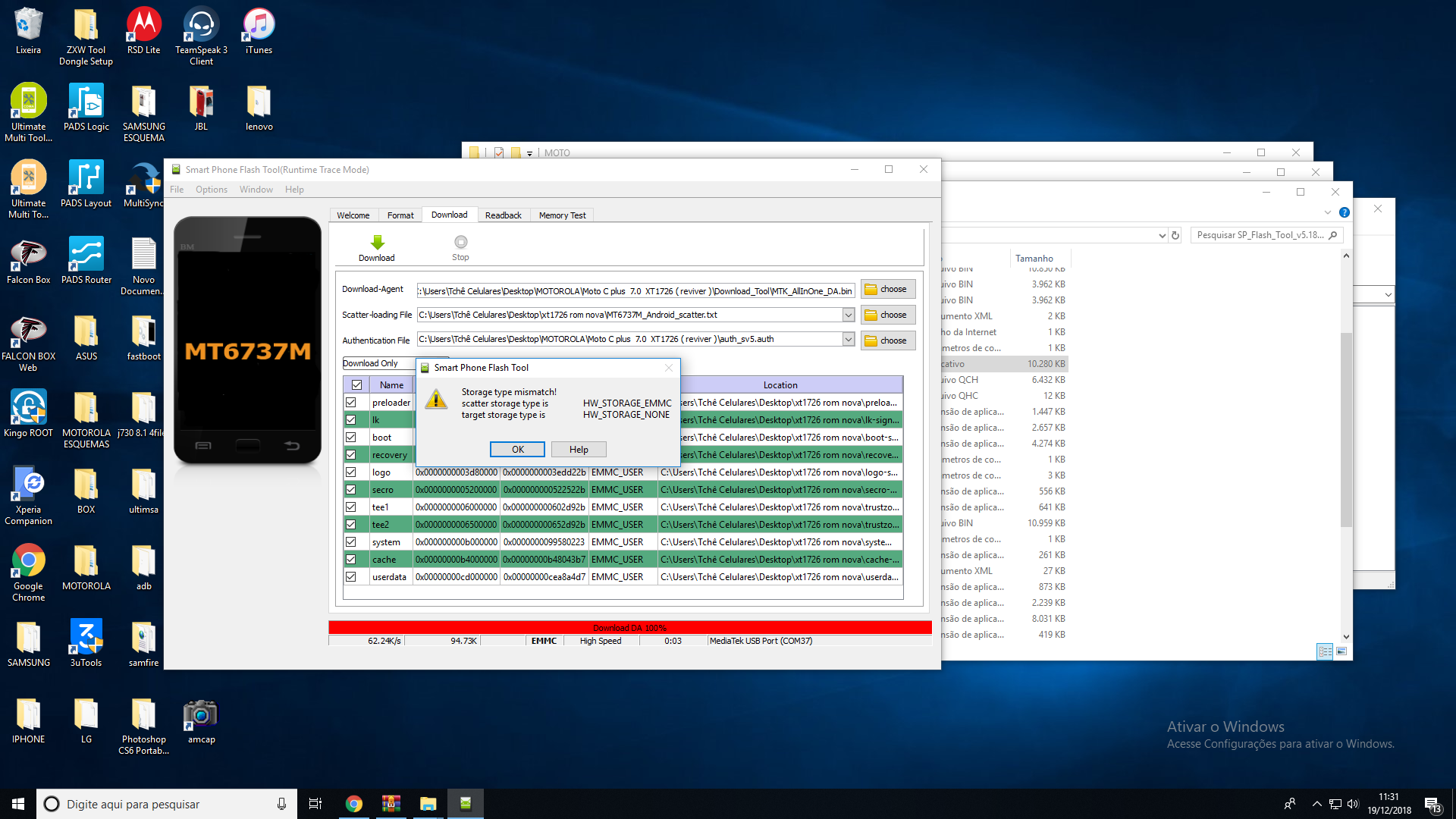Open the Falcon Box desktop icon
Screen dimensions: 1456x819
(28, 254)
